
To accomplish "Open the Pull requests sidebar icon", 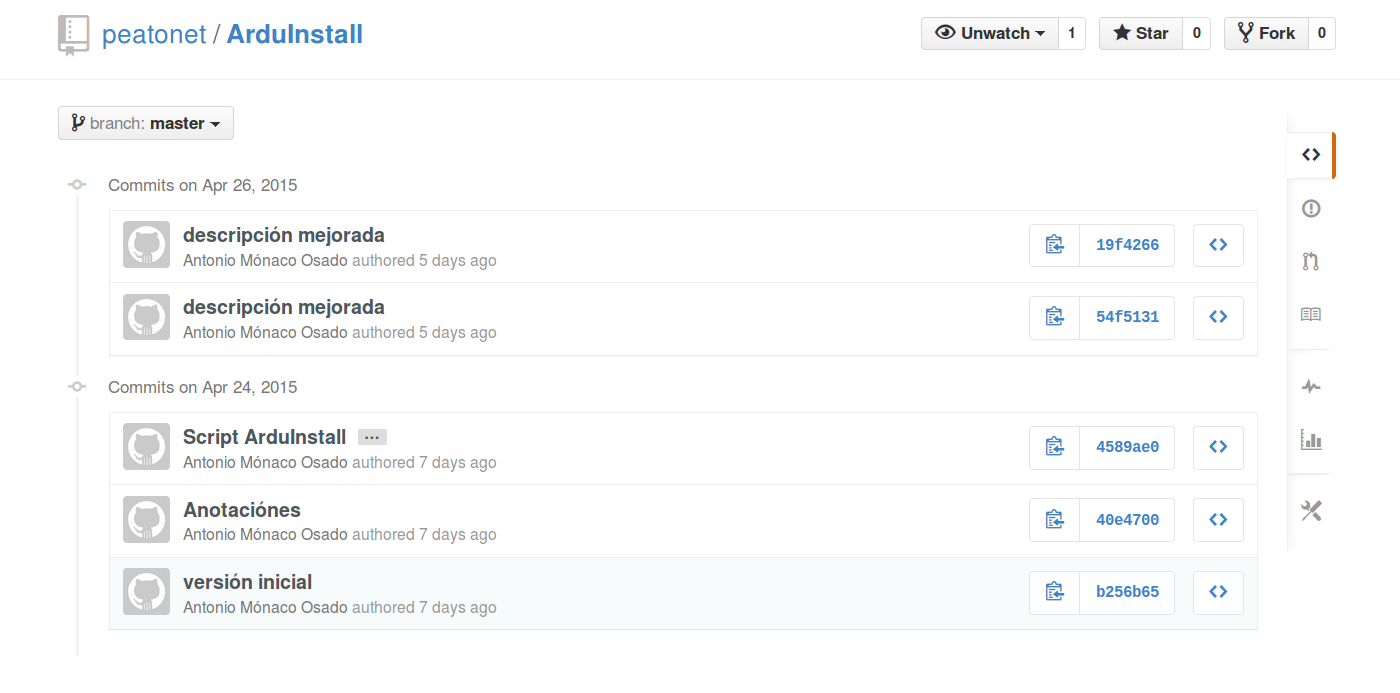I will click(1311, 262).
